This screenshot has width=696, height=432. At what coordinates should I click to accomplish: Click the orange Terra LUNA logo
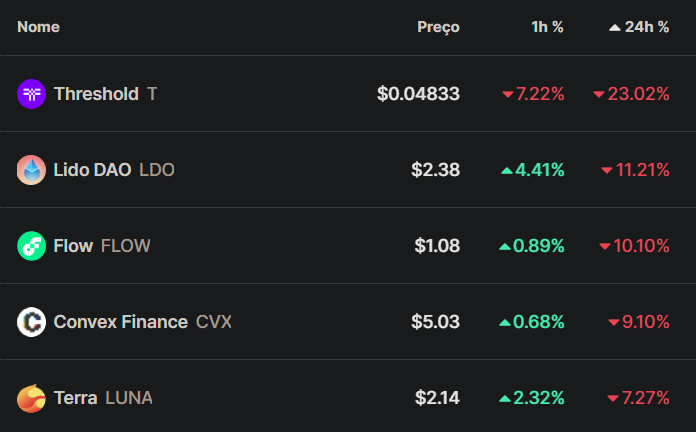pyautogui.click(x=32, y=398)
